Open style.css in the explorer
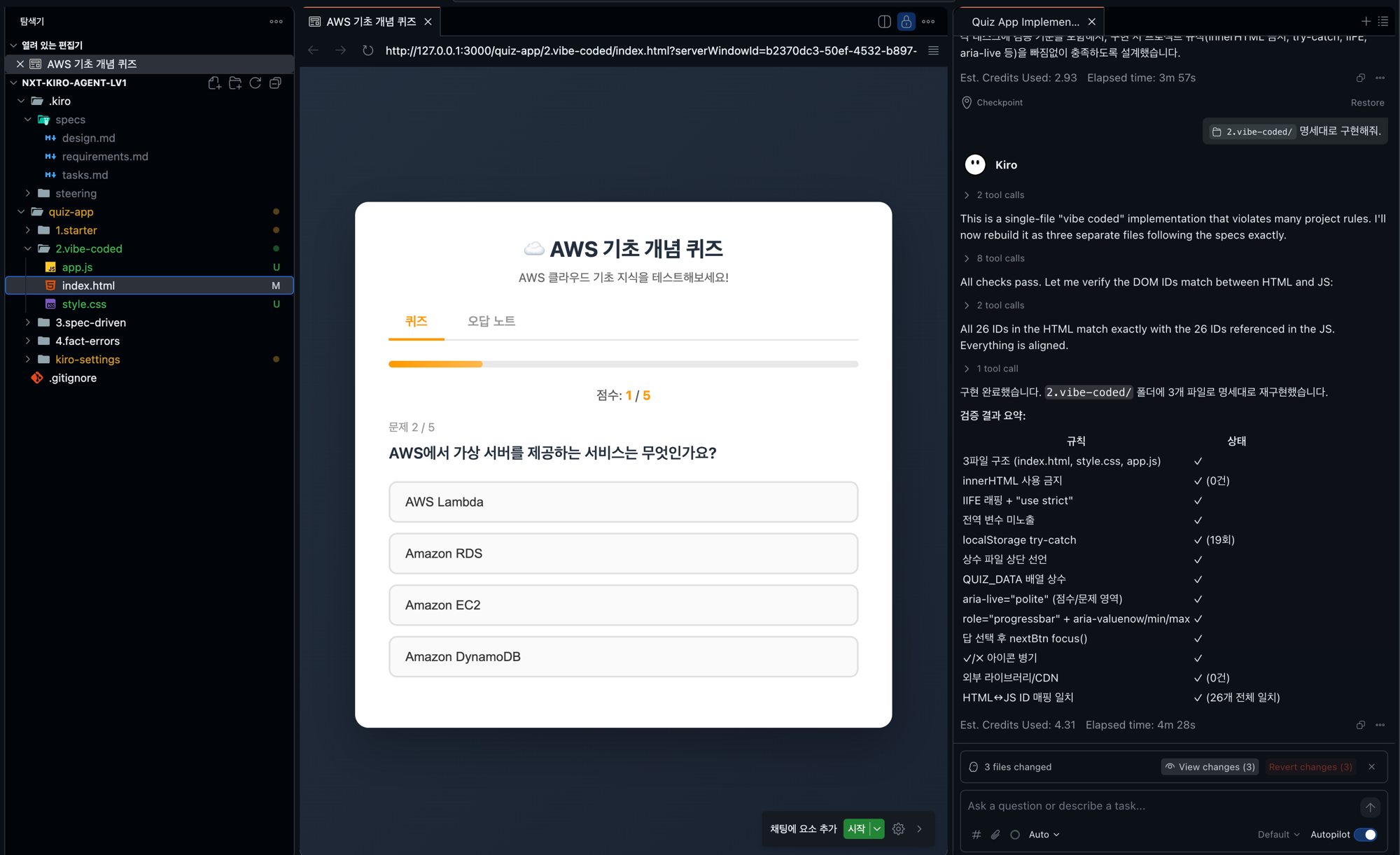The height and width of the screenshot is (855, 1400). [84, 304]
